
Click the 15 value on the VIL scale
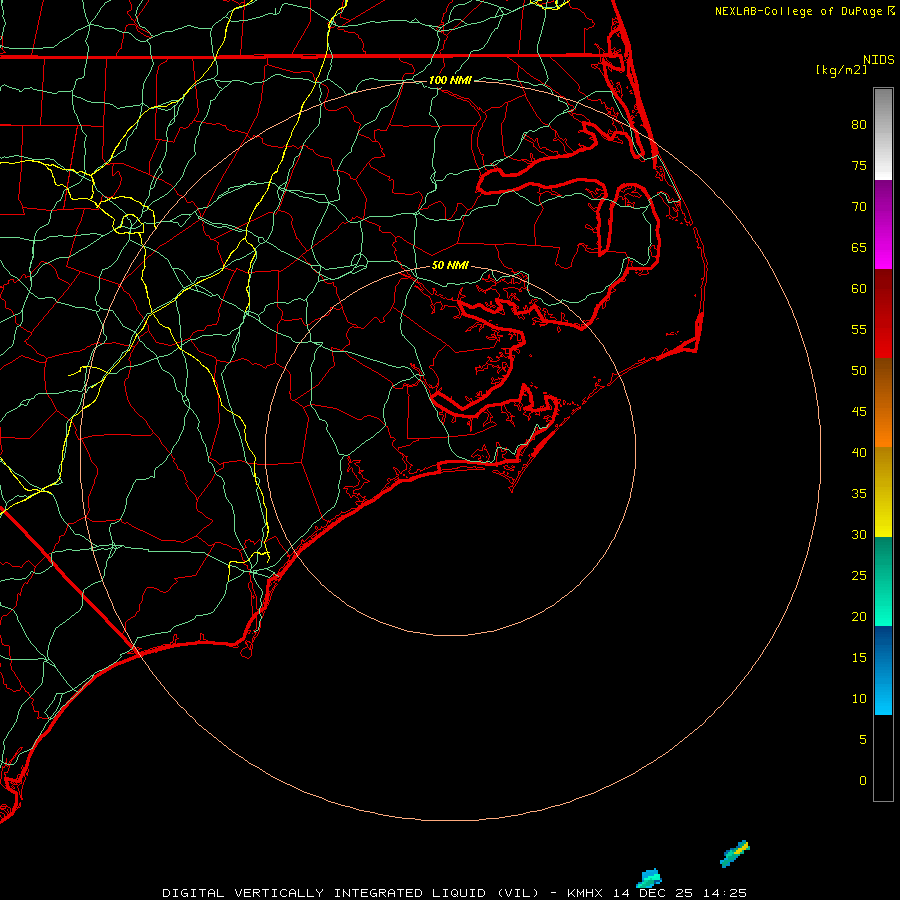pyautogui.click(x=859, y=658)
